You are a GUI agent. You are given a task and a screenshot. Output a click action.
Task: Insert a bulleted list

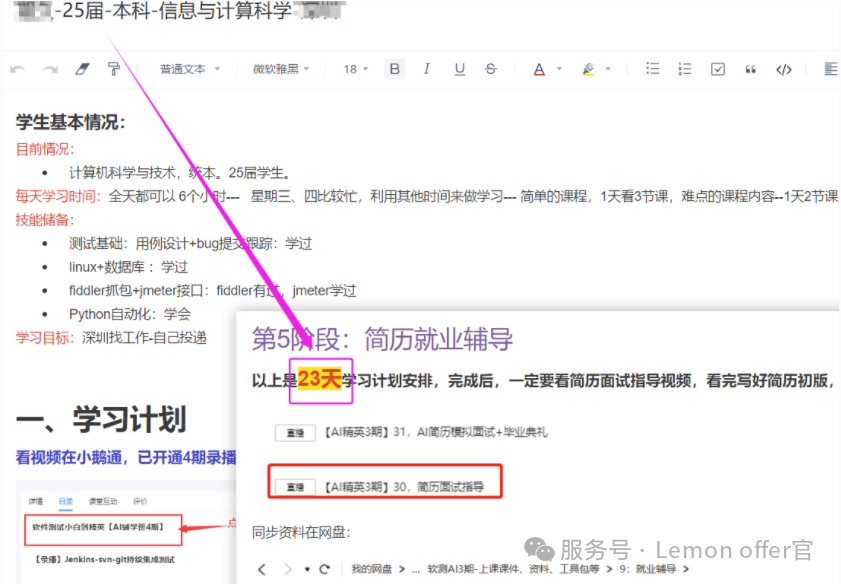point(652,69)
